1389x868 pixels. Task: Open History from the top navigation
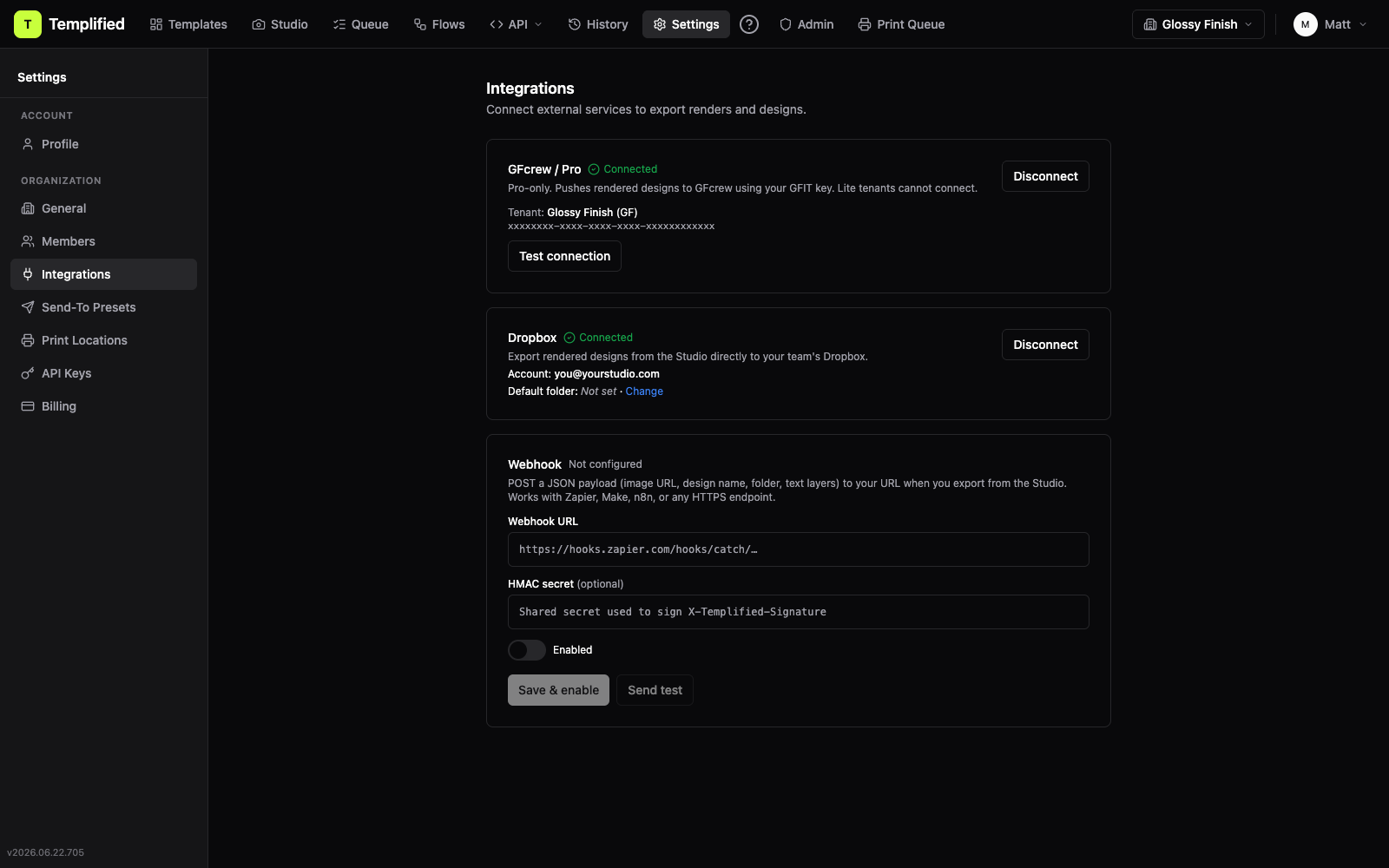[x=598, y=24]
